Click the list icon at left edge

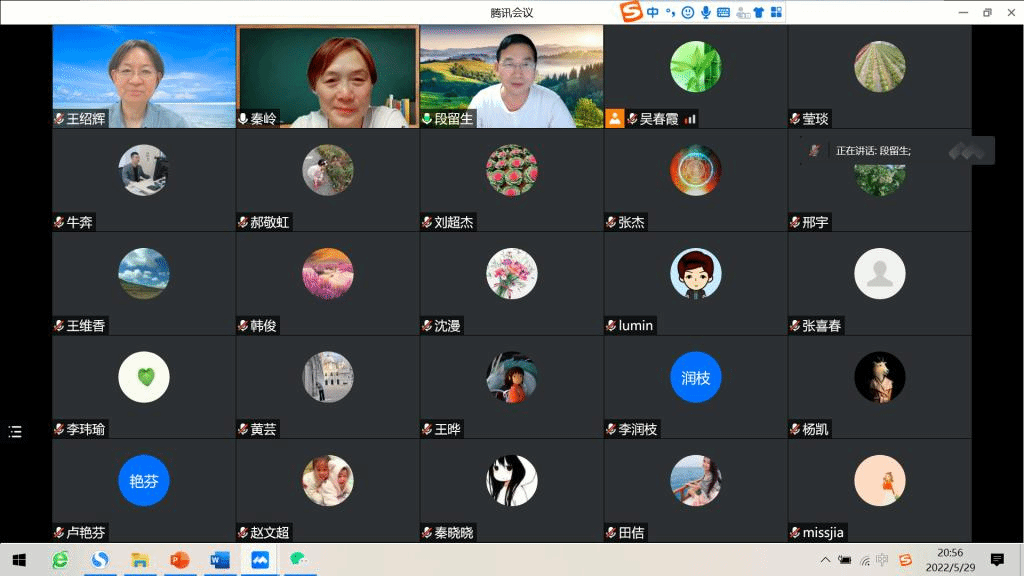pos(15,431)
